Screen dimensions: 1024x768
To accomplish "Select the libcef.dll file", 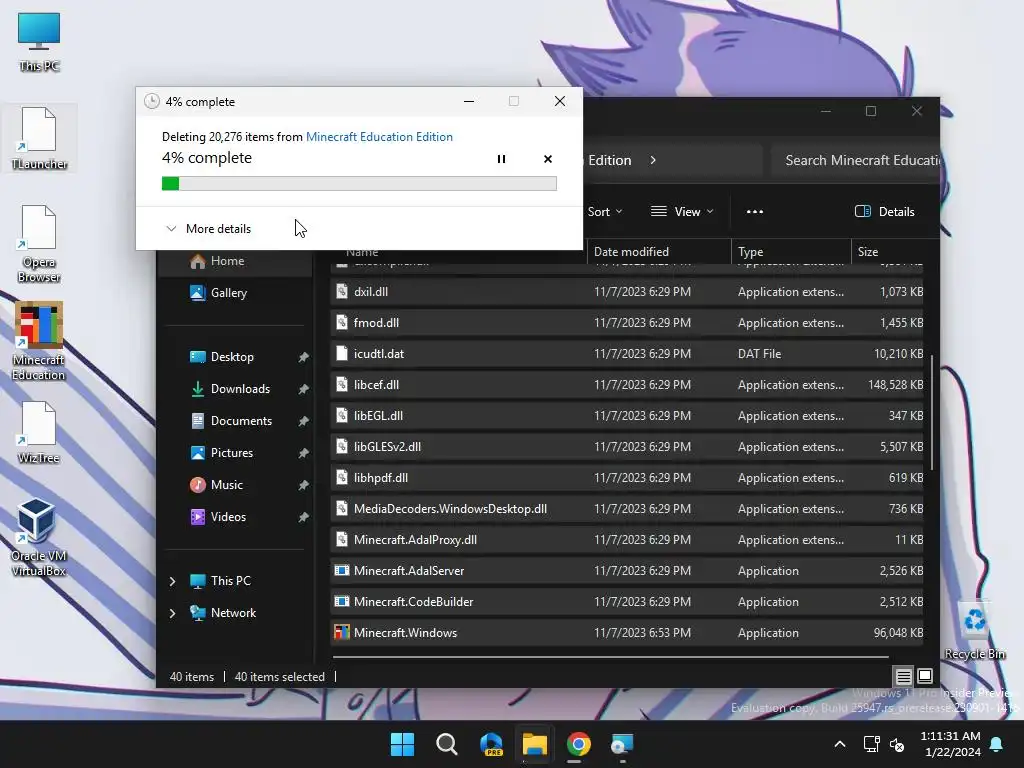I will 627,385.
